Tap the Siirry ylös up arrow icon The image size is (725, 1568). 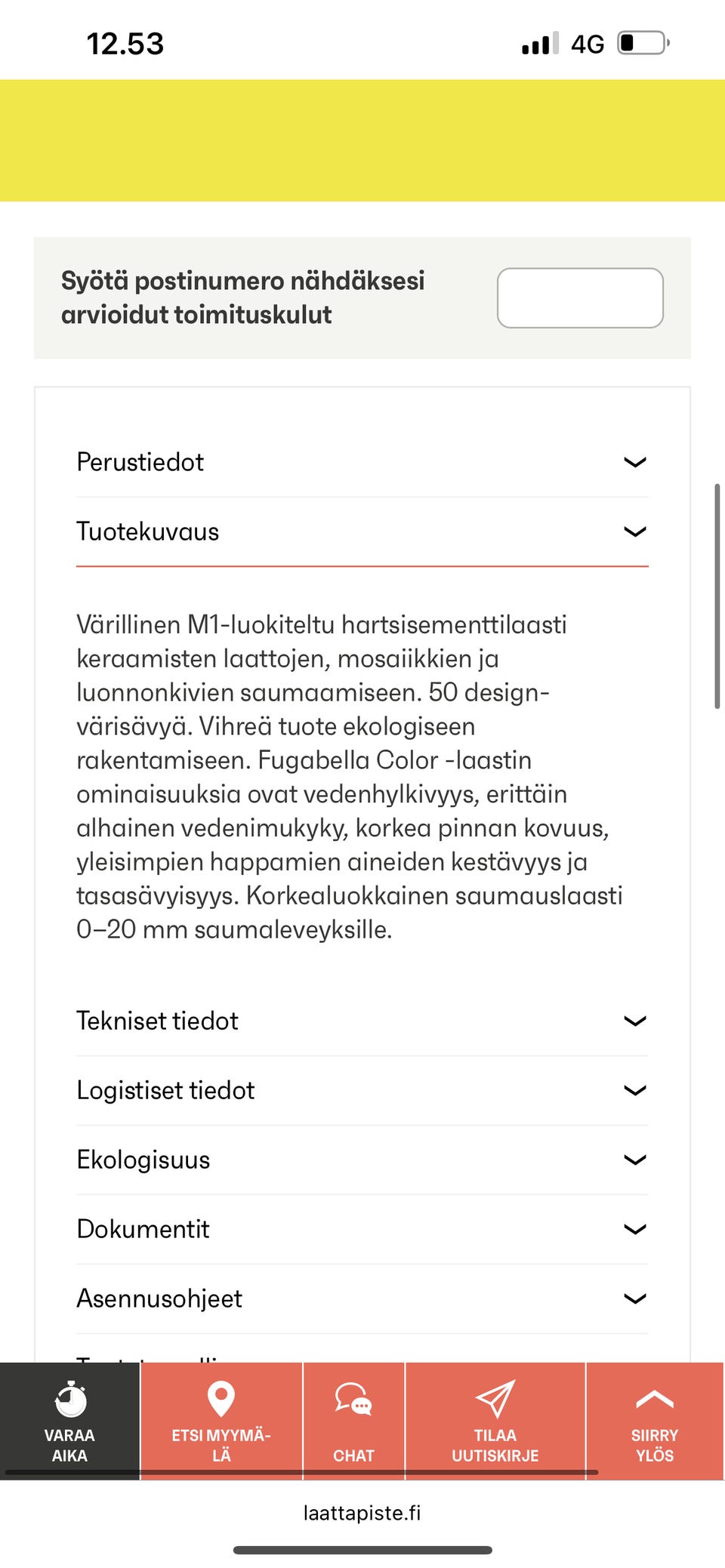(654, 1400)
